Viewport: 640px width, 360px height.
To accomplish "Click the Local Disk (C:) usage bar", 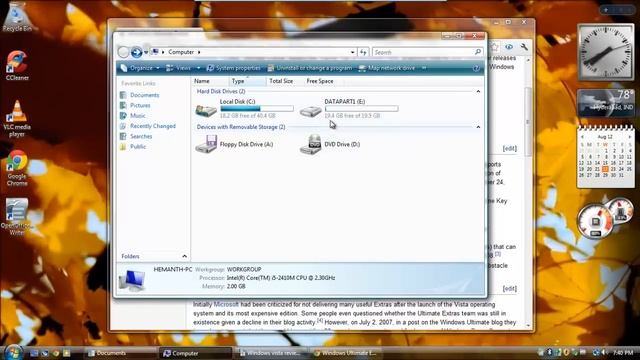I will click(x=257, y=109).
